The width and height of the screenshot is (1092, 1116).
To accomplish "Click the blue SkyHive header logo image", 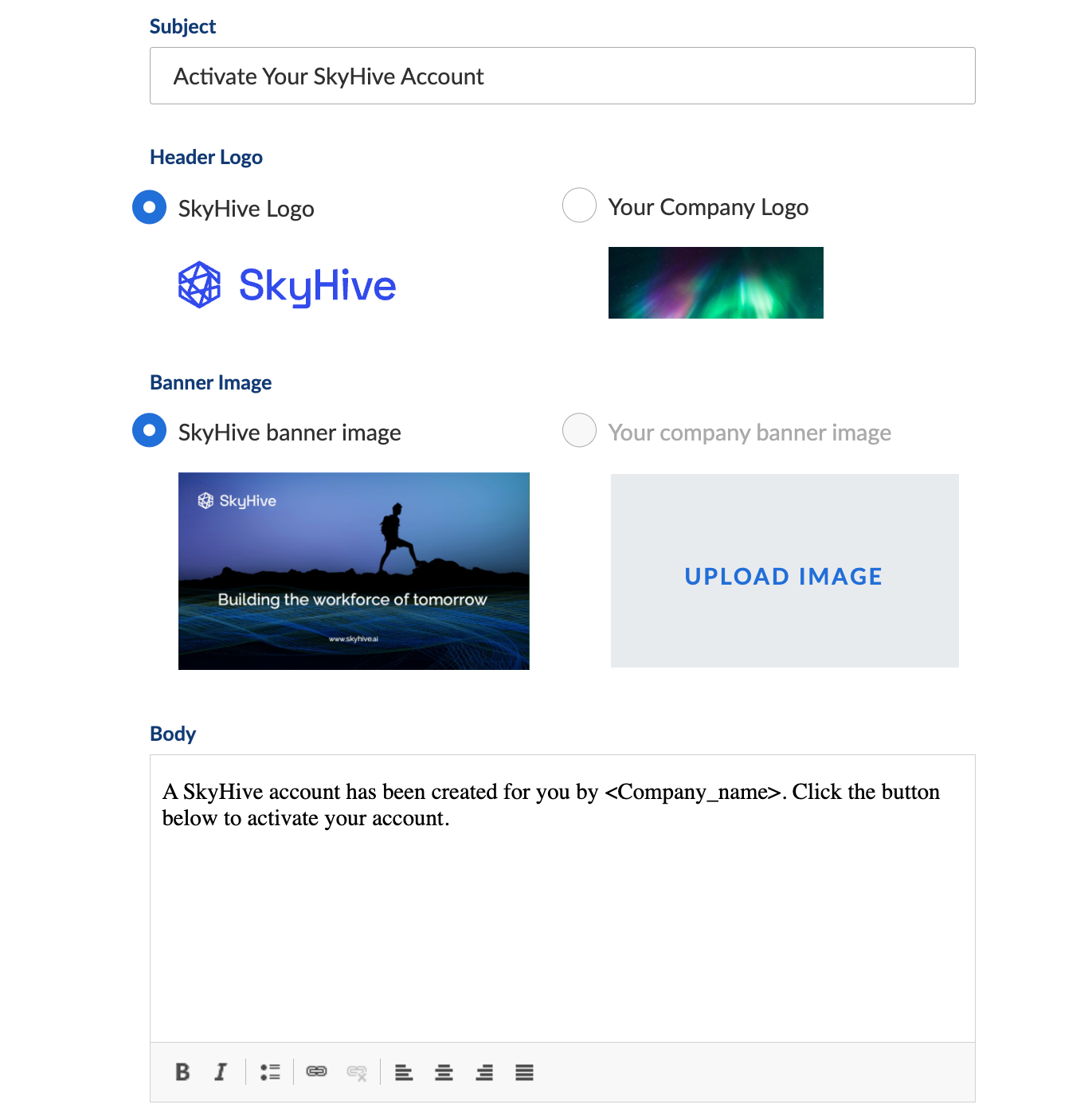I will pyautogui.click(x=287, y=285).
